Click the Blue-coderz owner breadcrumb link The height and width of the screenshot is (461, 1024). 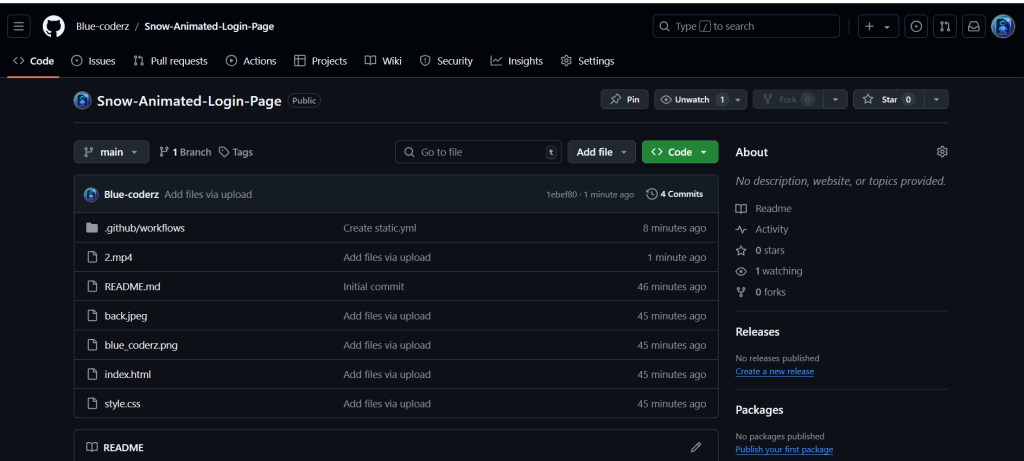103,26
